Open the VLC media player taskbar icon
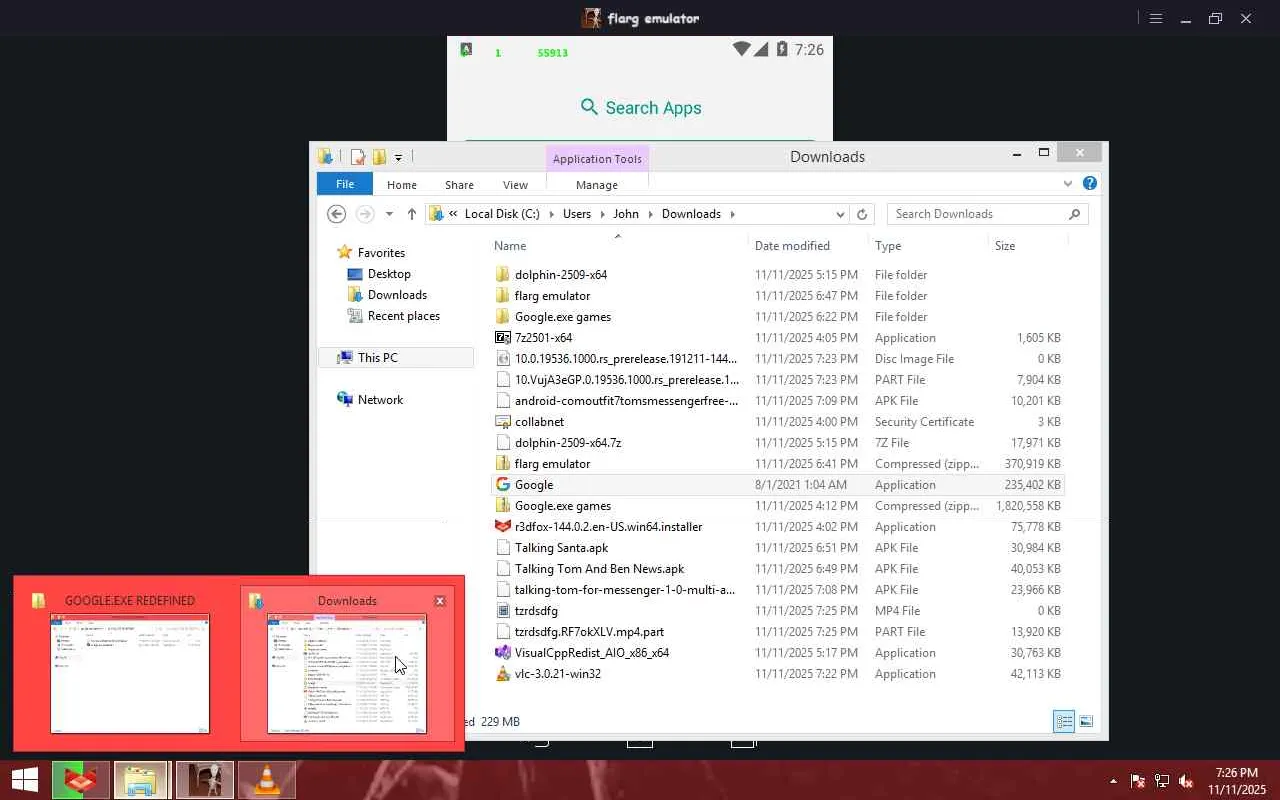The height and width of the screenshot is (800, 1280). pos(267,780)
